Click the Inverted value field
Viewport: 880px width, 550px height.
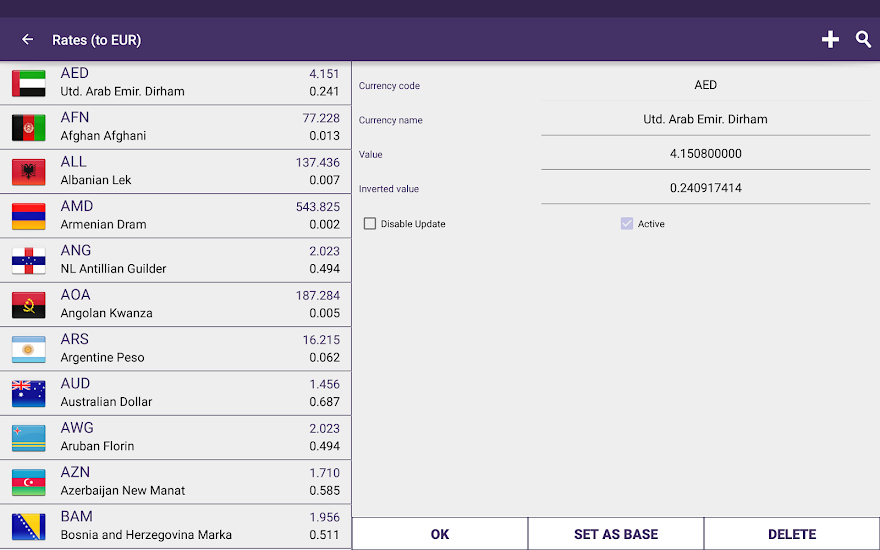[705, 188]
